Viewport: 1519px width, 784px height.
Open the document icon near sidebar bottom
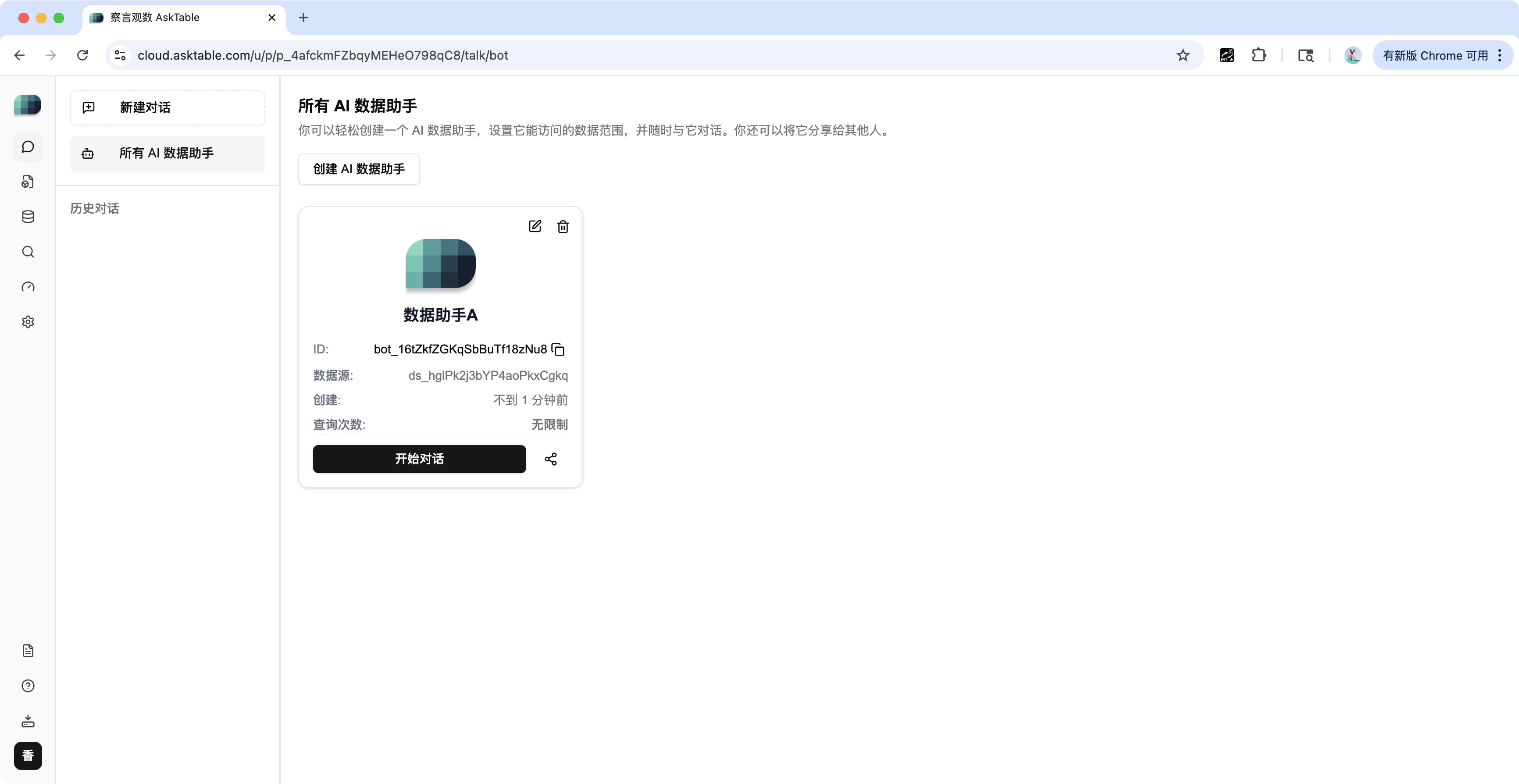(27, 650)
